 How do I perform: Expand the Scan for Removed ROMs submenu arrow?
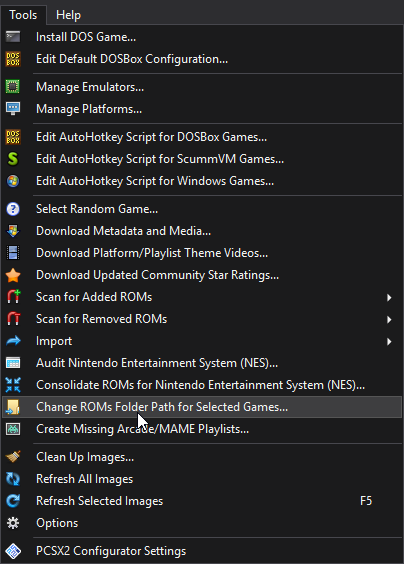[x=389, y=319]
